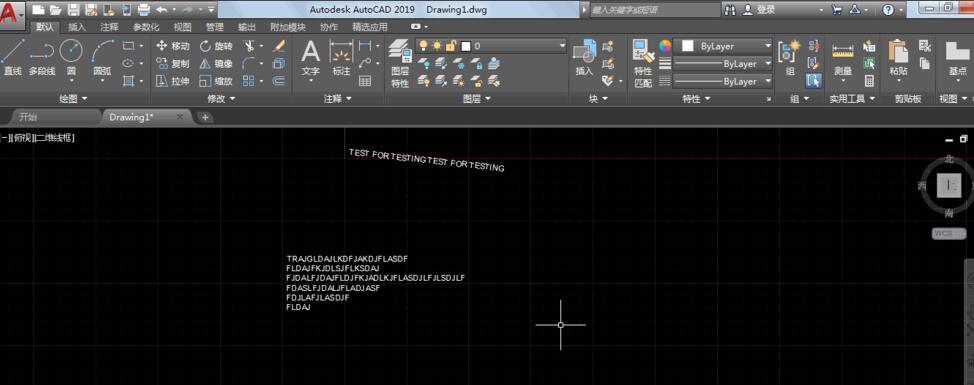Activate the Move (移动) command

coord(173,46)
